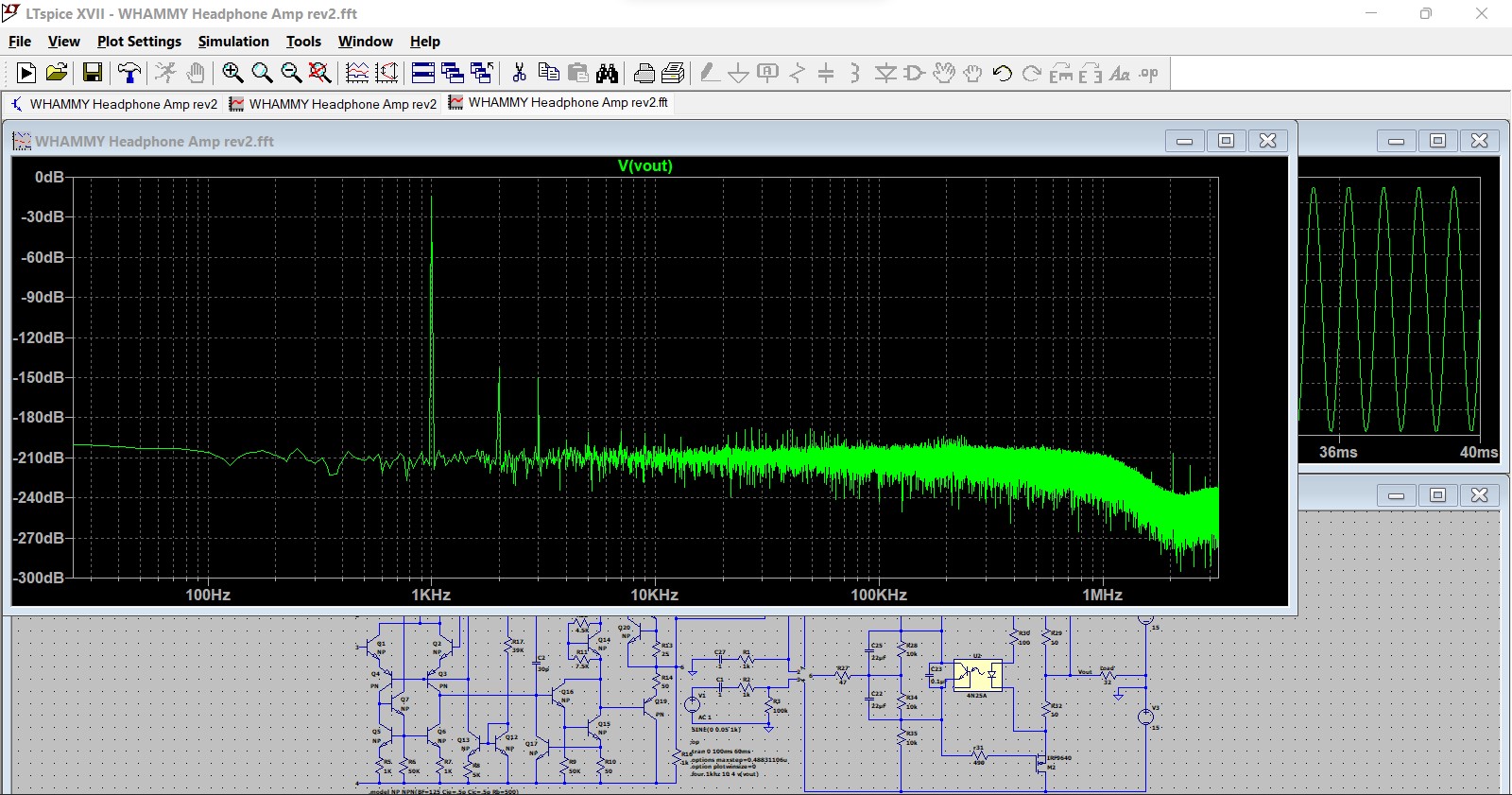Select the SPICE directive .op tool
This screenshot has width=1512, height=795.
point(1149,73)
